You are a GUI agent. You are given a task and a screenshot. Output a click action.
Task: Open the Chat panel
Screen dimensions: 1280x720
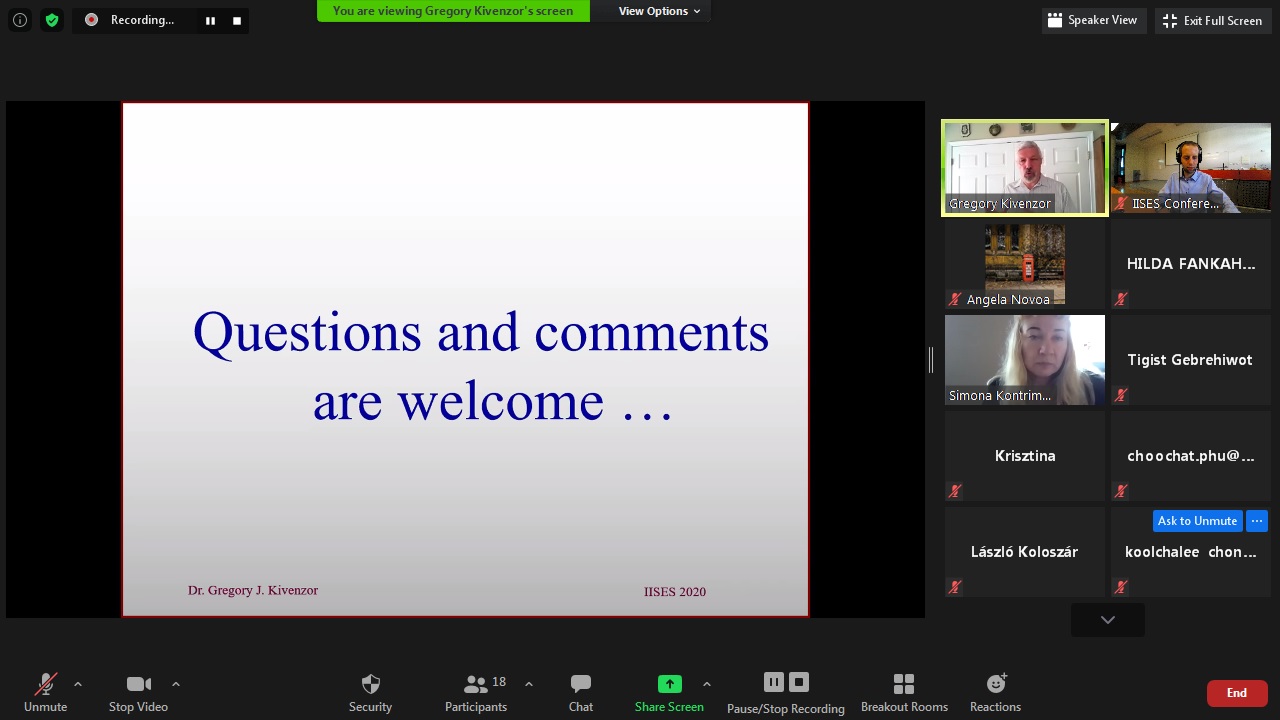[581, 692]
